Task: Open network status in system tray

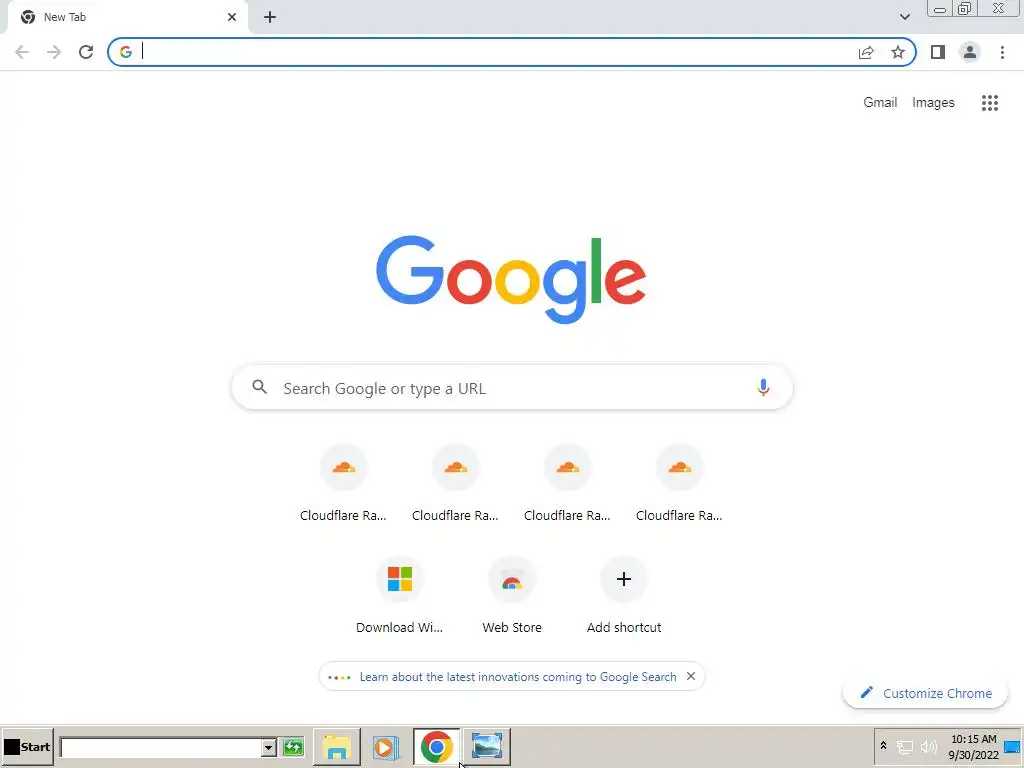Action: pyautogui.click(x=904, y=747)
